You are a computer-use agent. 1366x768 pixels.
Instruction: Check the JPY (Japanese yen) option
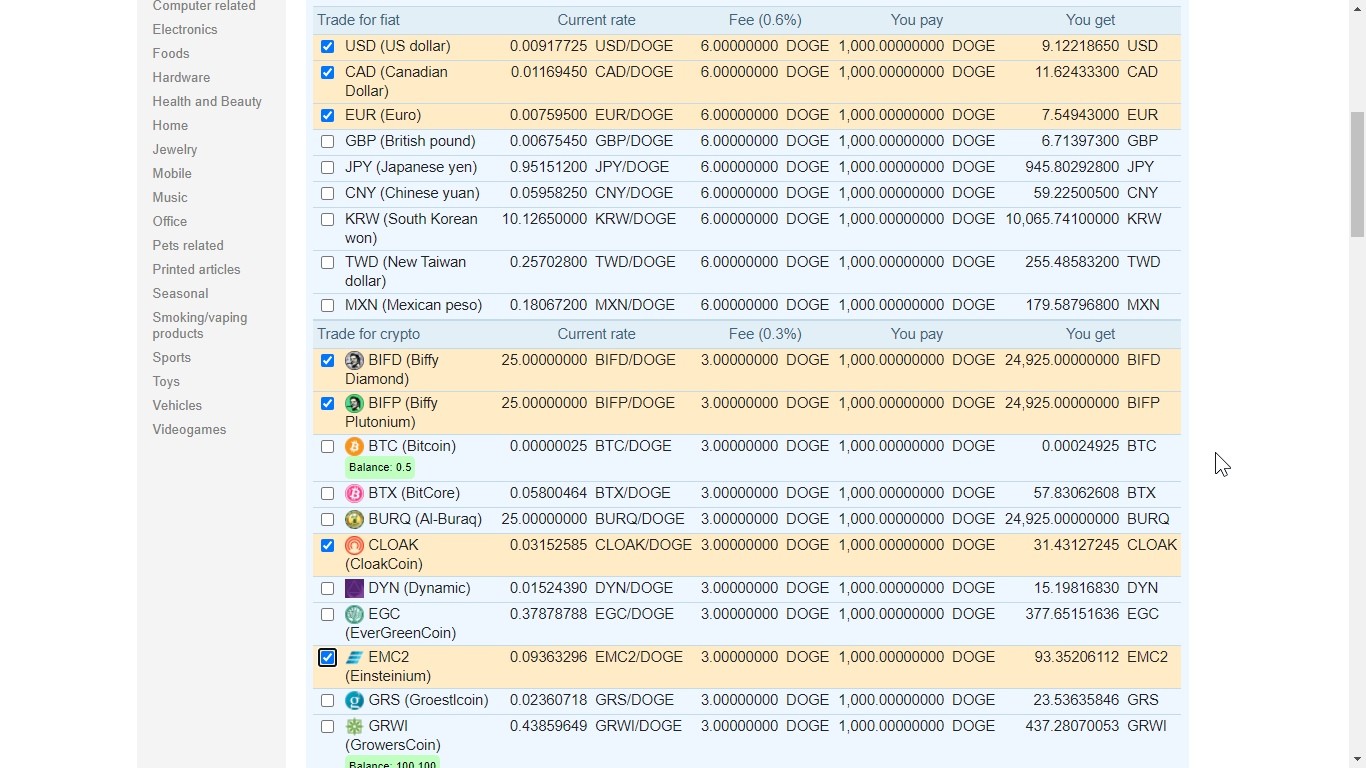coord(327,168)
